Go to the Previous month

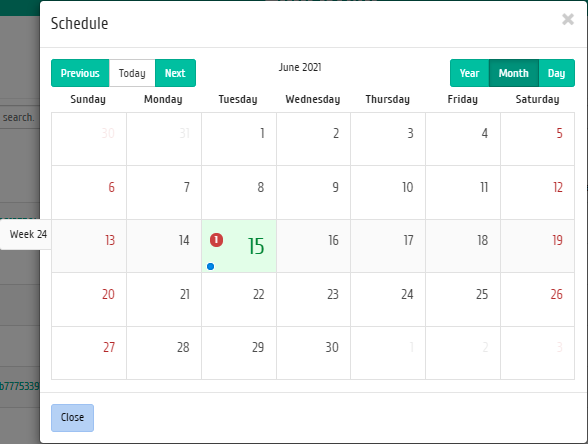point(80,73)
